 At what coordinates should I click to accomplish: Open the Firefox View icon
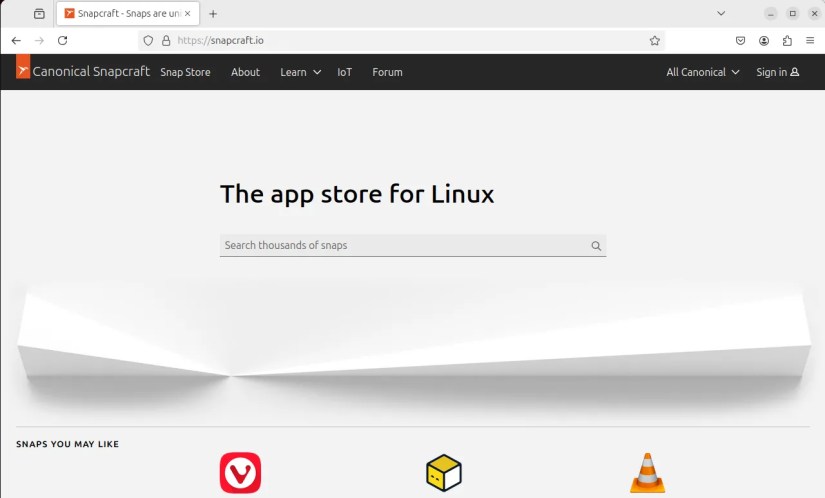(x=39, y=14)
